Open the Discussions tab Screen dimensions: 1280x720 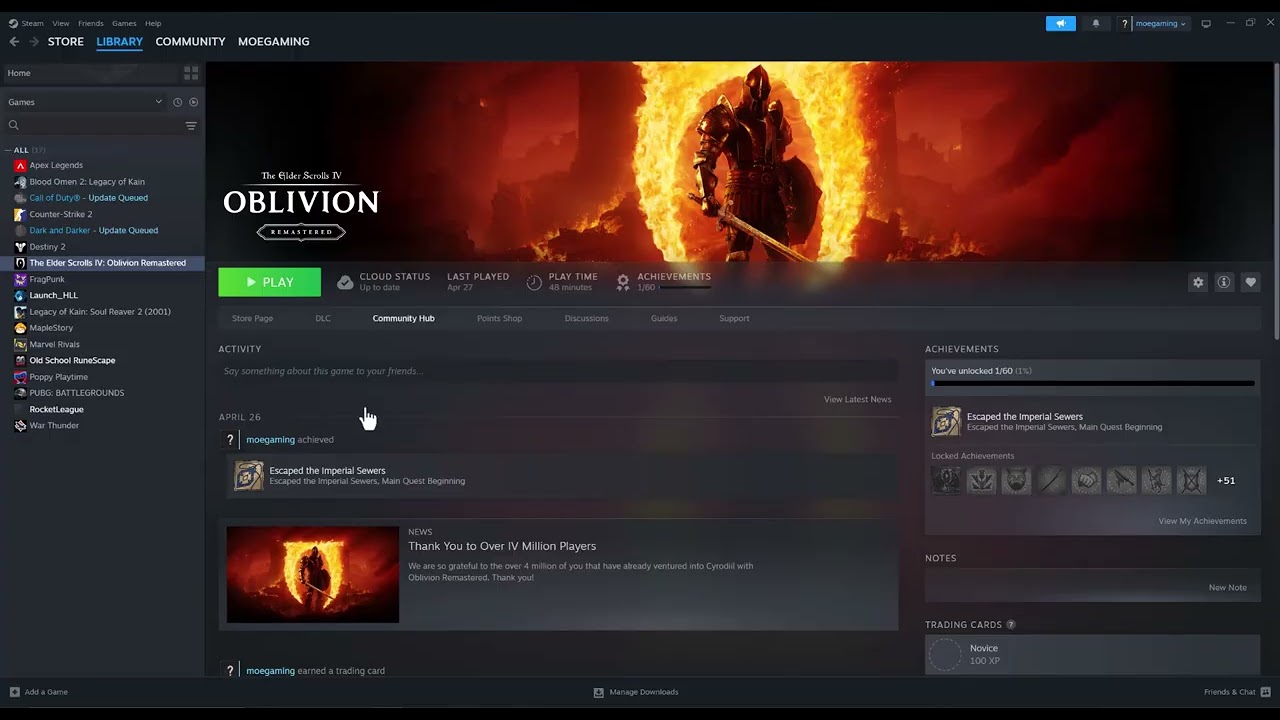pyautogui.click(x=586, y=319)
